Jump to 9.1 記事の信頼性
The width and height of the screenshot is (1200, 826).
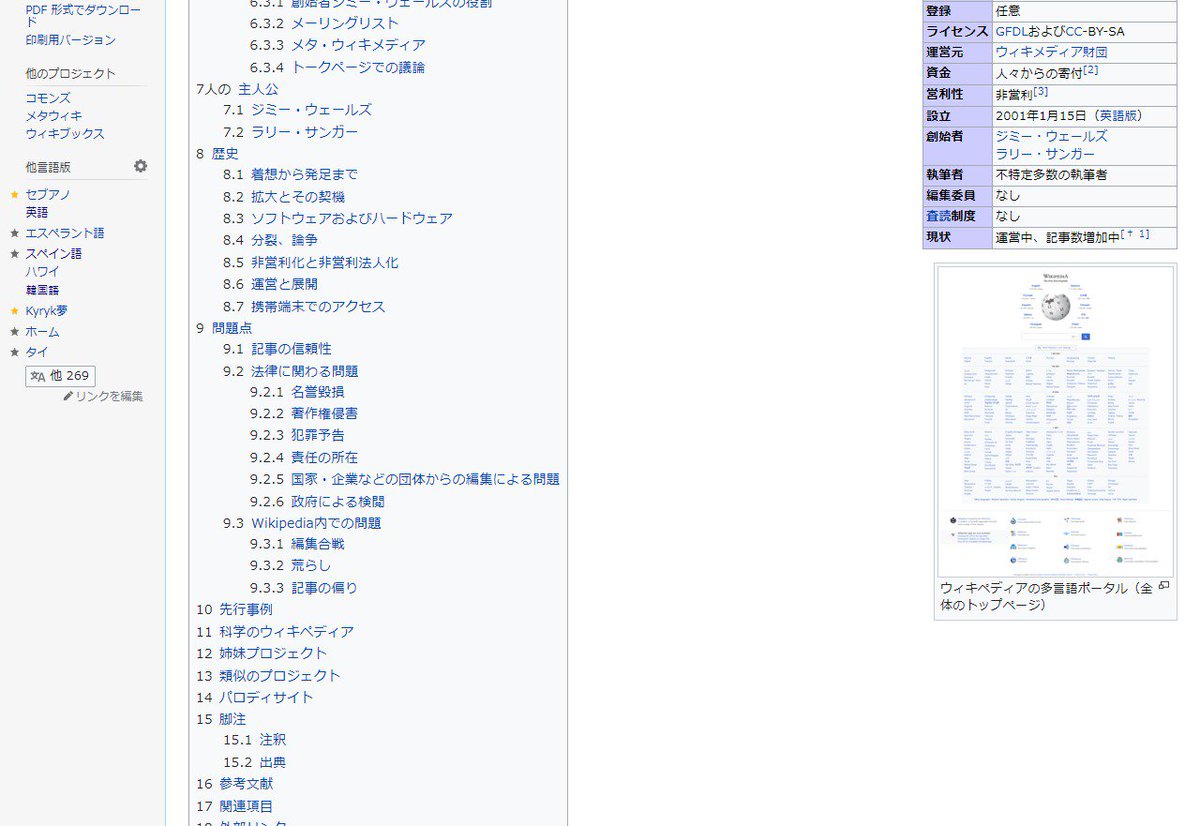tap(277, 349)
